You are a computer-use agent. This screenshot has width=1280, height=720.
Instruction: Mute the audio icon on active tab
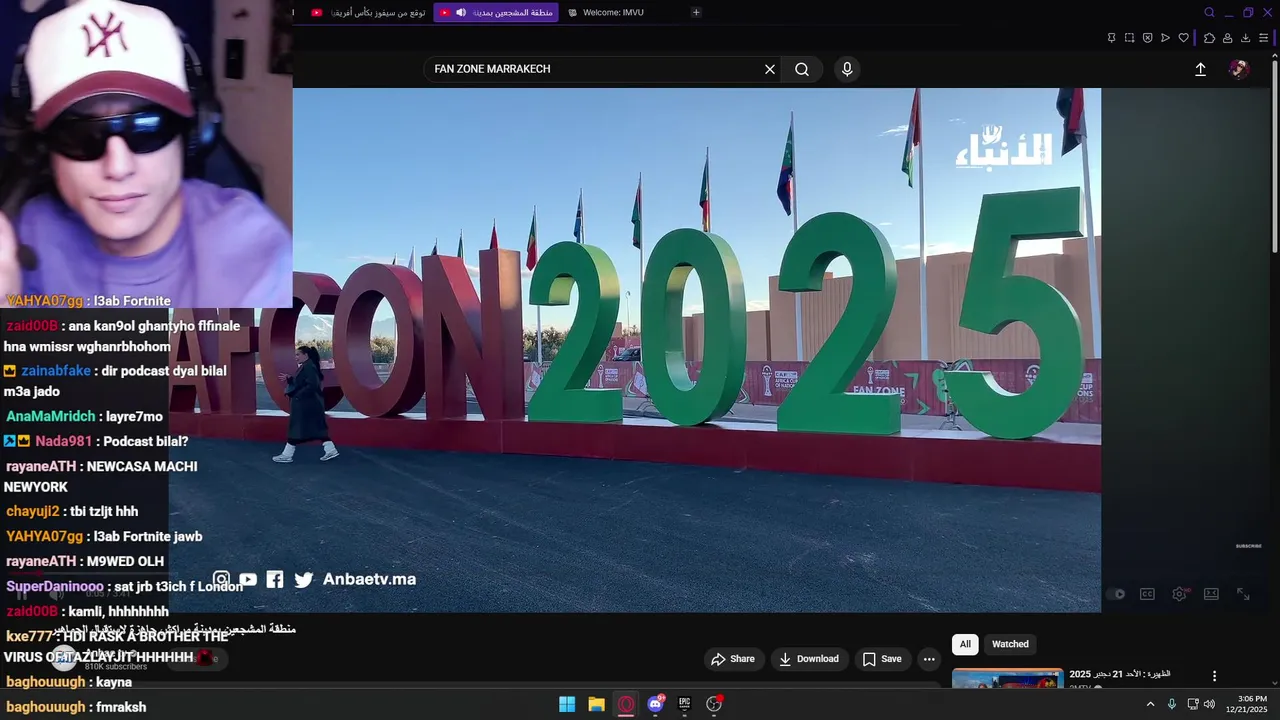[x=461, y=13]
